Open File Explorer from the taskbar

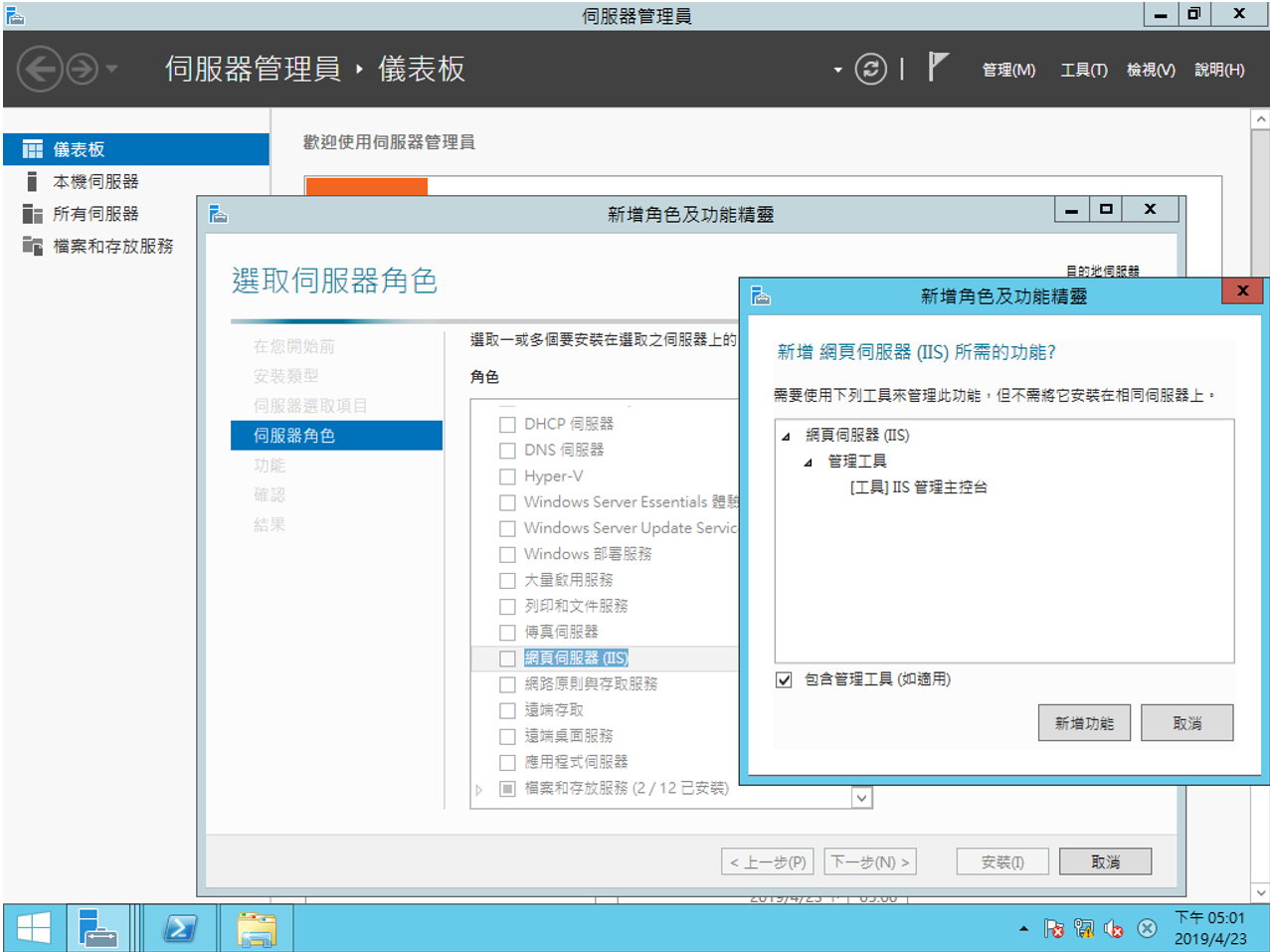[x=257, y=928]
